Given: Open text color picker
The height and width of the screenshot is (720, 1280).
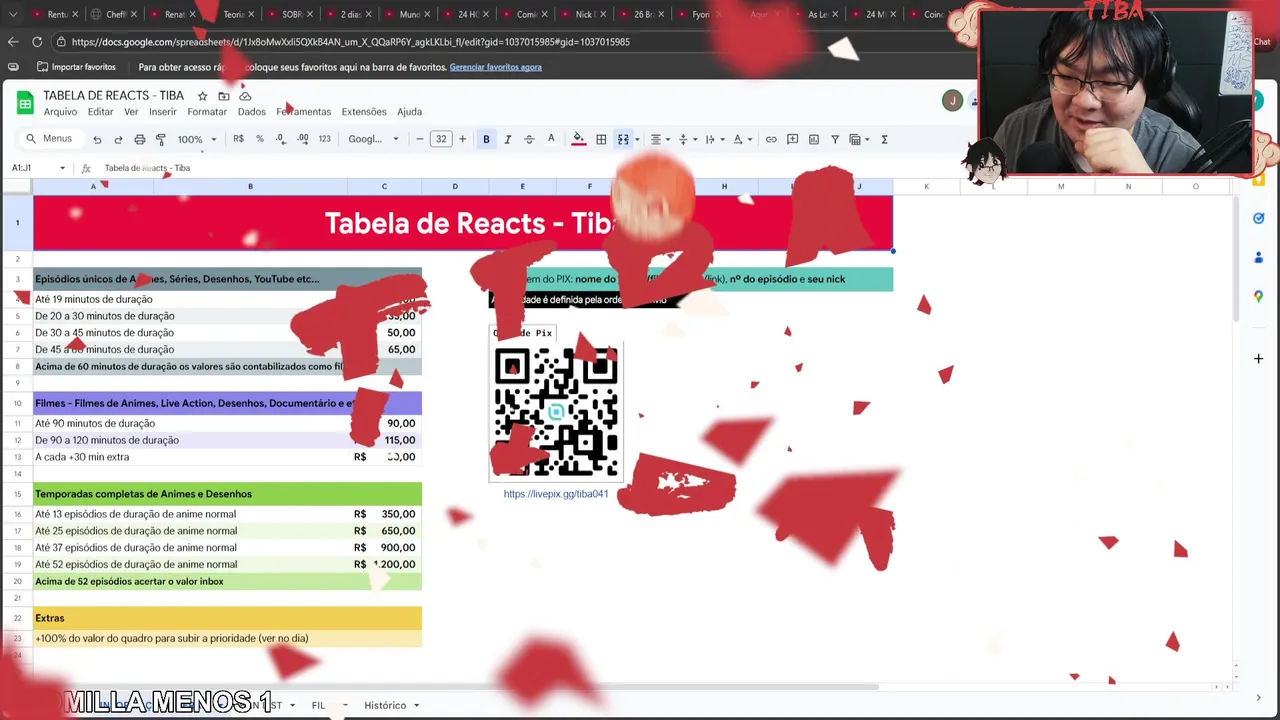Looking at the screenshot, I should (x=551, y=140).
